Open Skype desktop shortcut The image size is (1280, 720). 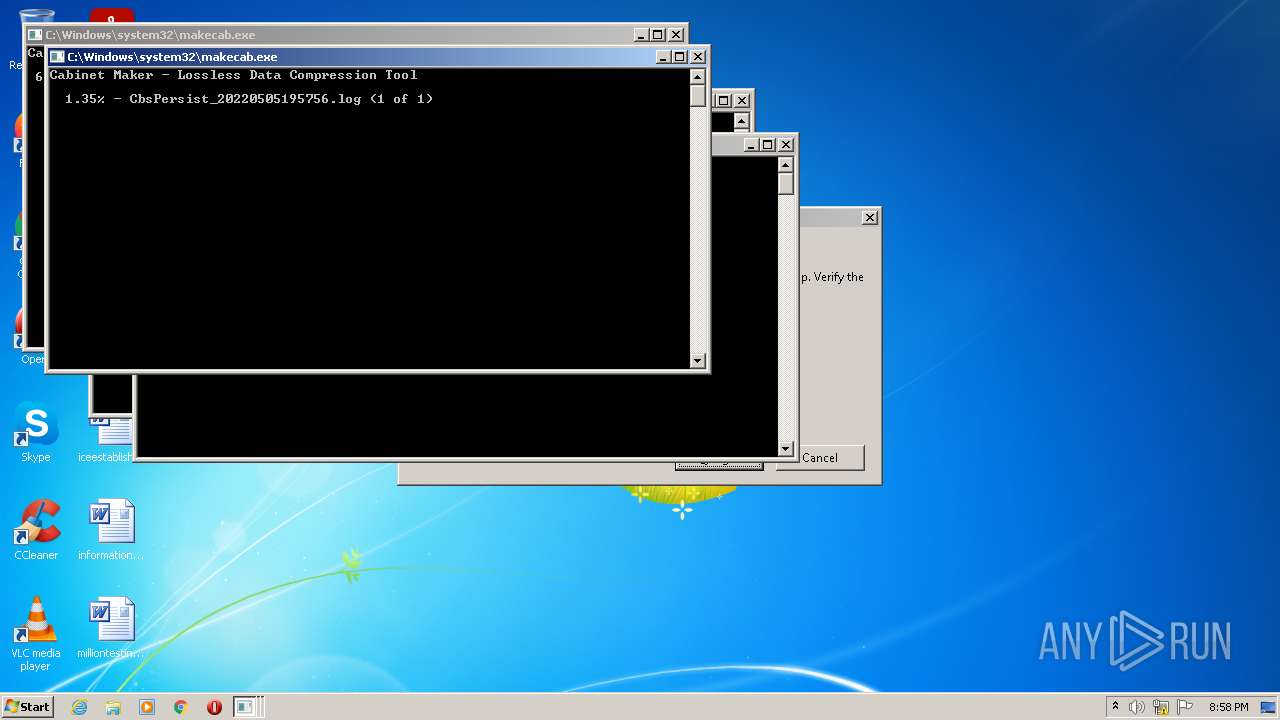(x=36, y=433)
